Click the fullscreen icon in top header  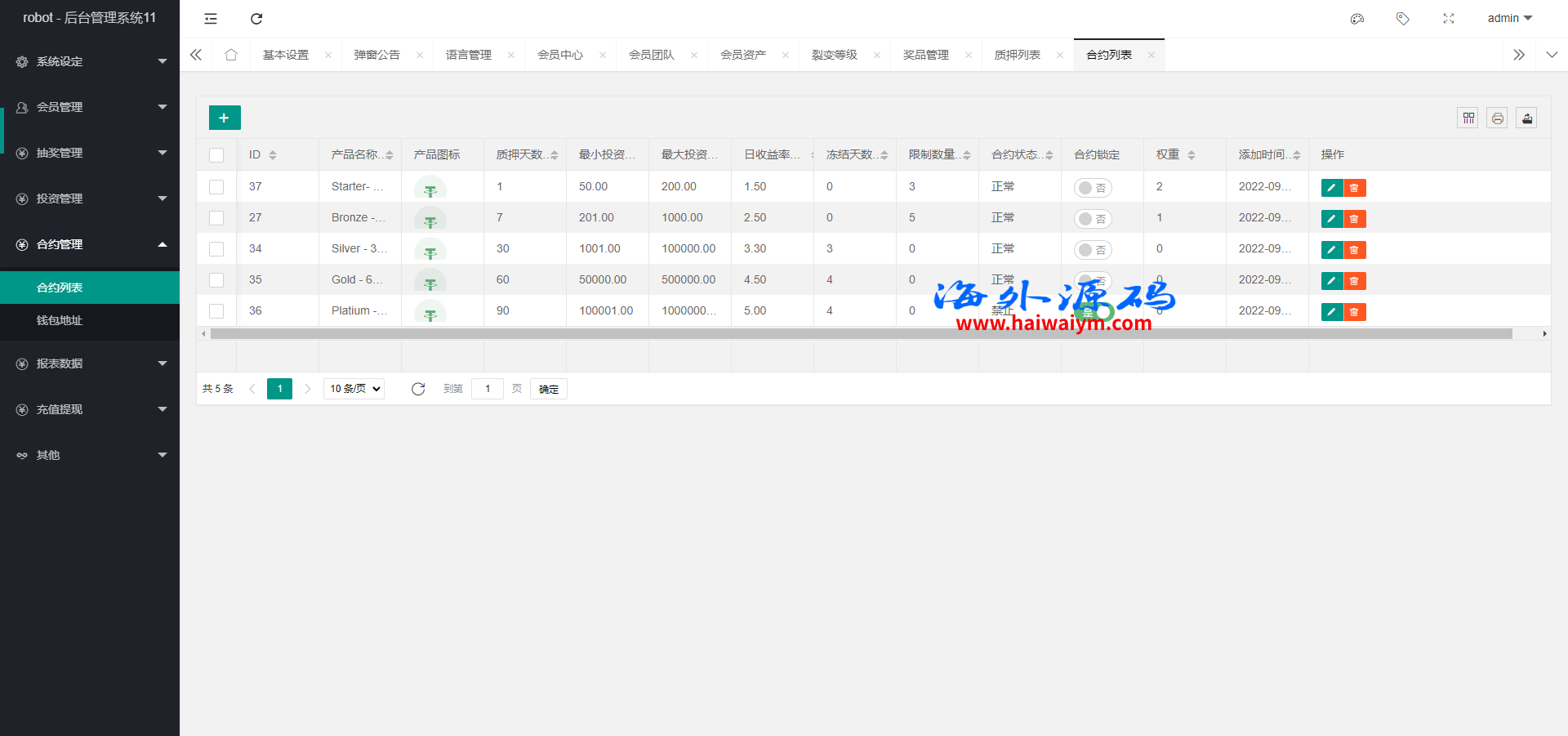click(1449, 19)
